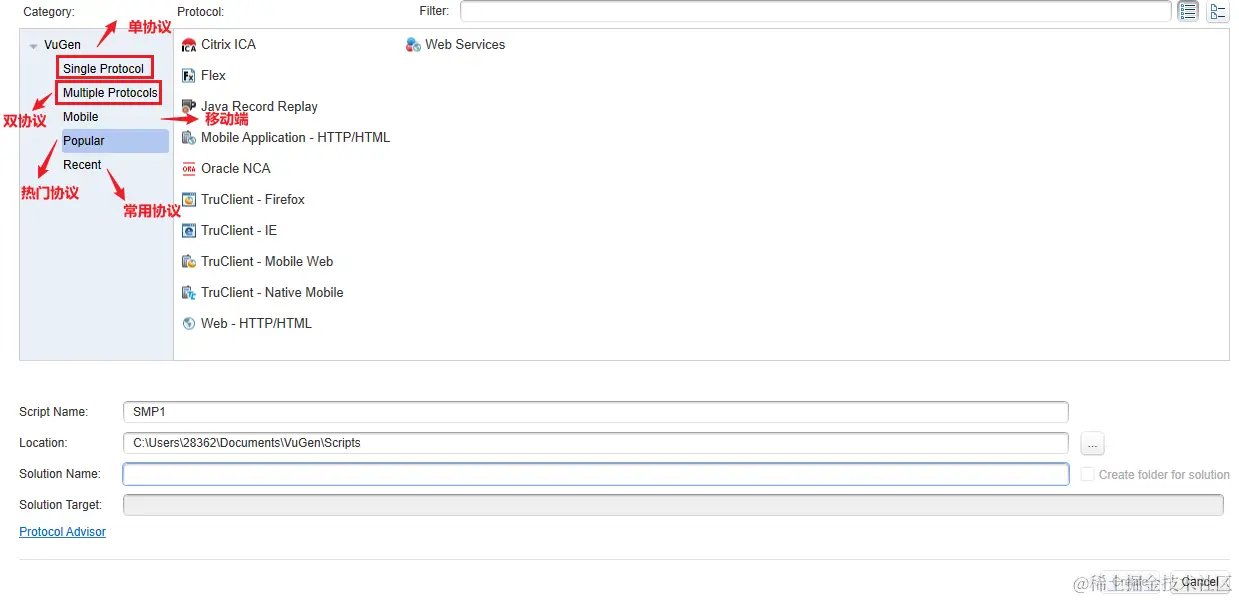Choose Oracle NCA protocol text

[x=235, y=169]
